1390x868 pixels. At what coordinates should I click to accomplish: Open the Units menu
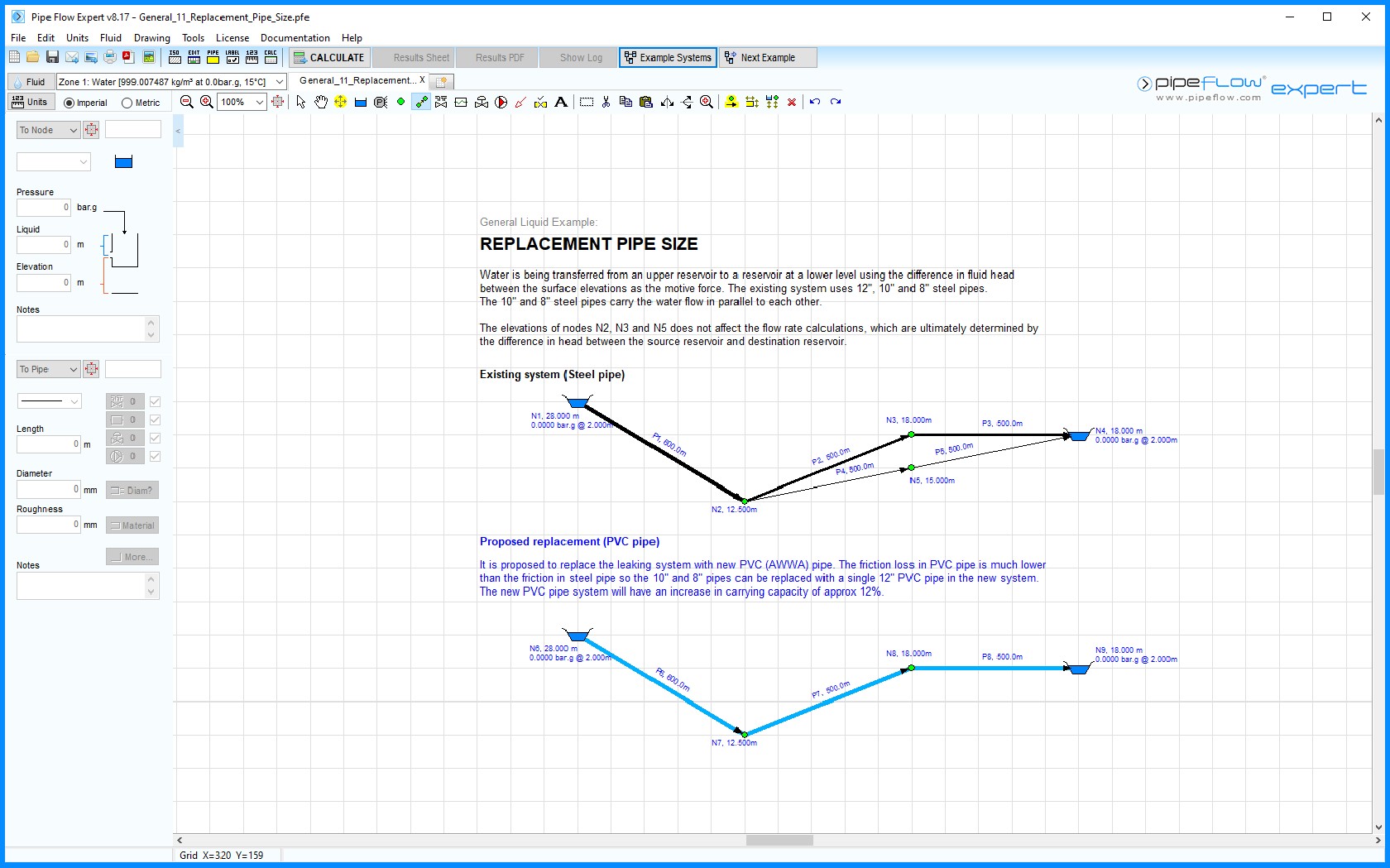77,38
